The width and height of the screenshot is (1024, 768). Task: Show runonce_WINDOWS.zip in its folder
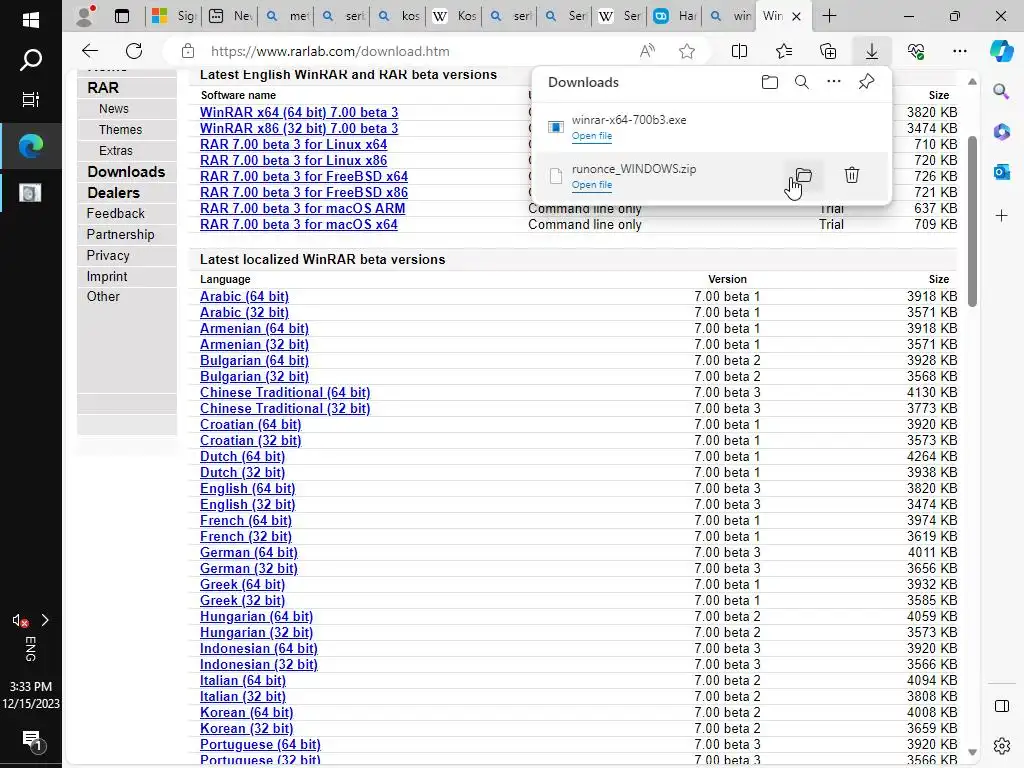point(804,175)
